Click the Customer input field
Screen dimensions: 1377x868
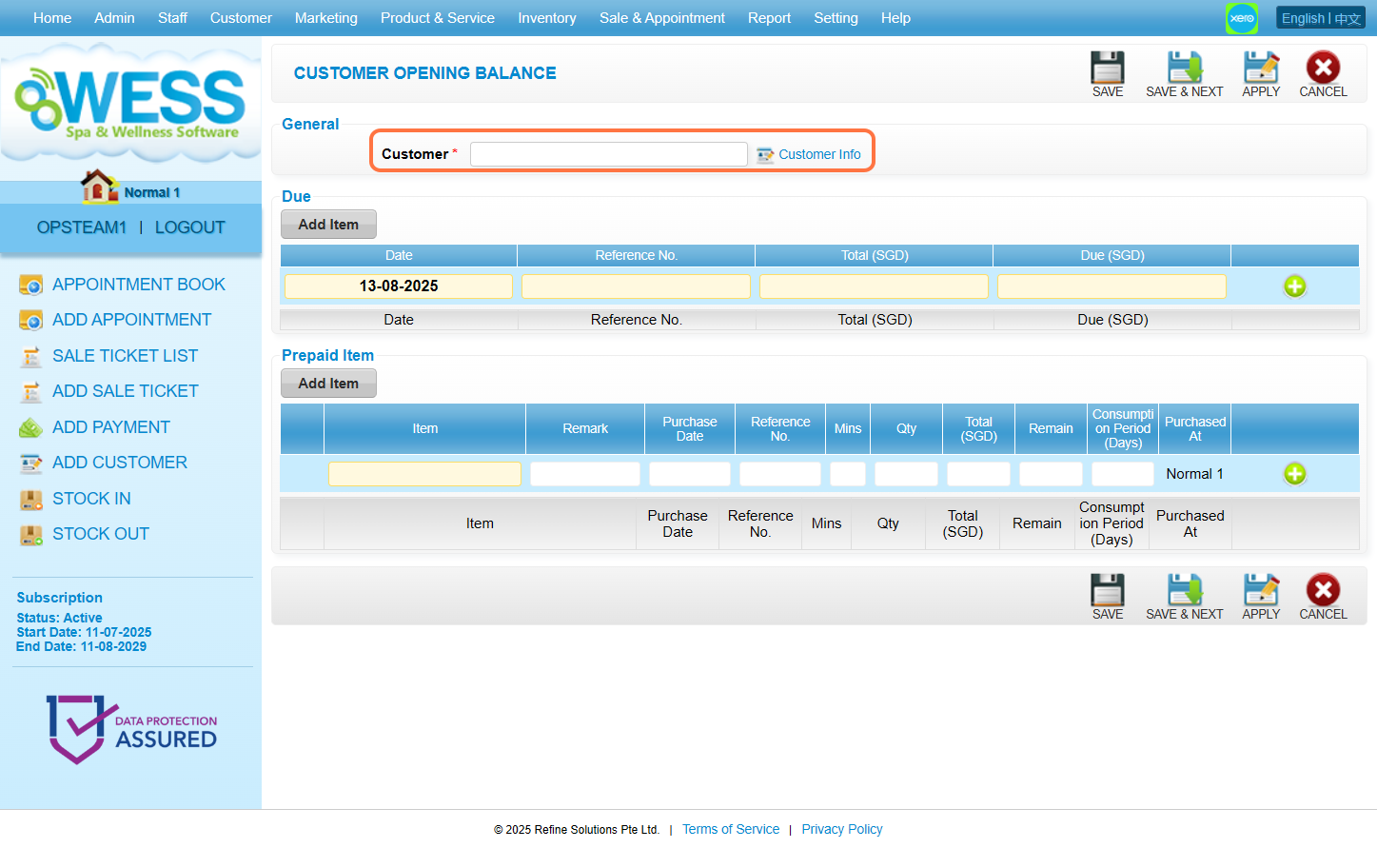(x=608, y=154)
